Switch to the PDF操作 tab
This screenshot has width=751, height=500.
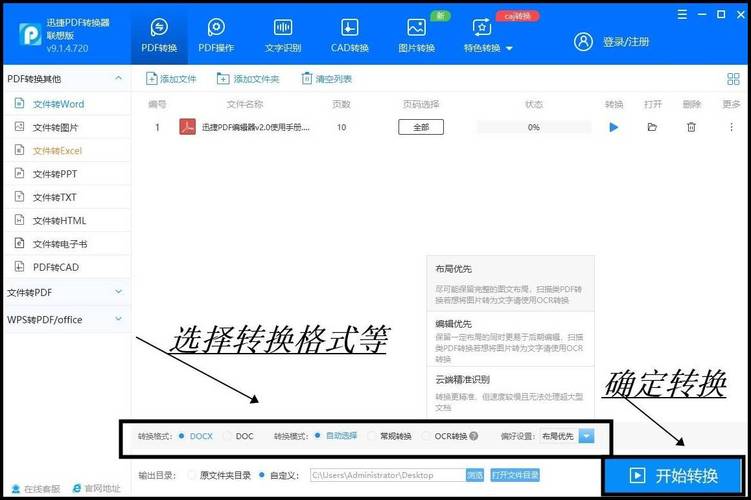[216, 35]
